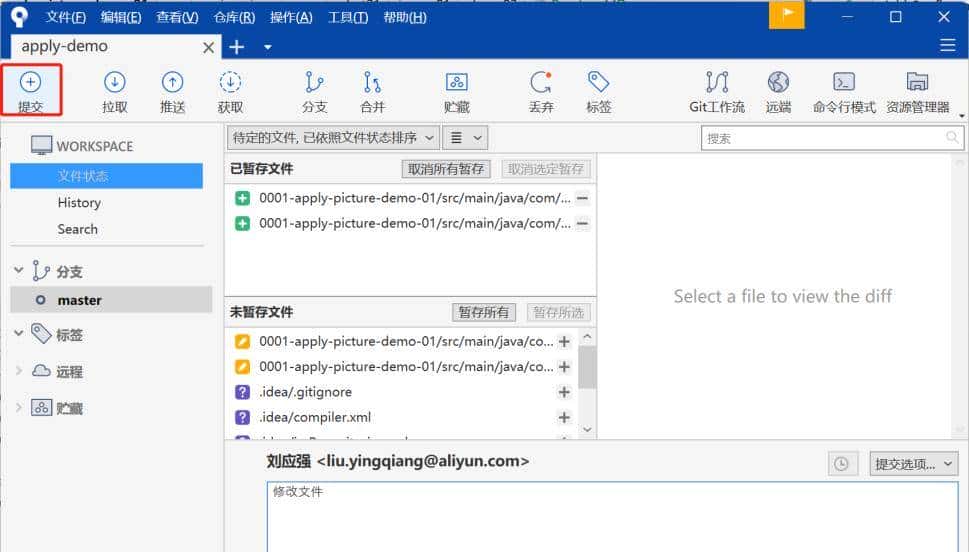Image resolution: width=969 pixels, height=552 pixels.
Task: Open the hamburger menu icon in tab bar
Action: (947, 45)
